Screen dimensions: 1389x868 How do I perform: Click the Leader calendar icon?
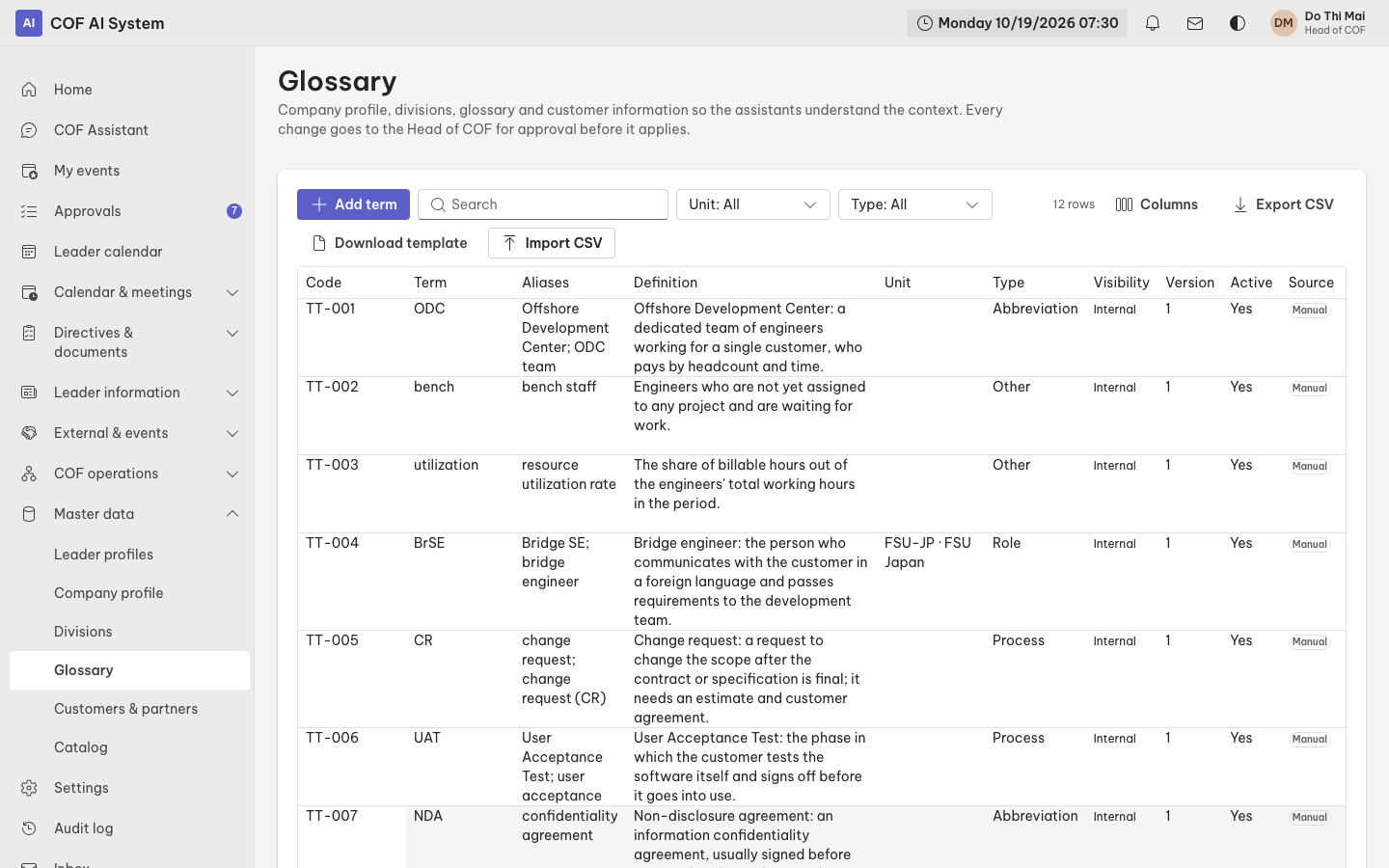click(29, 252)
